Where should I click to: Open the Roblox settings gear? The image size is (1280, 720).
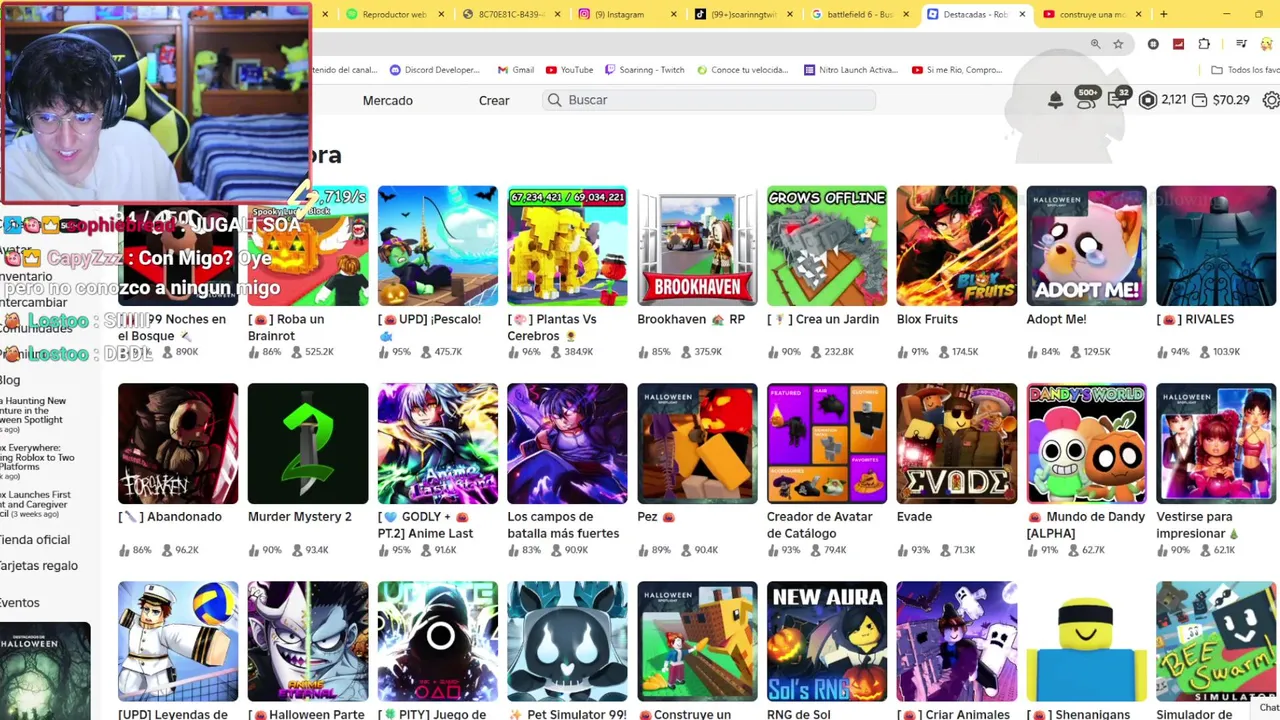[x=1271, y=100]
